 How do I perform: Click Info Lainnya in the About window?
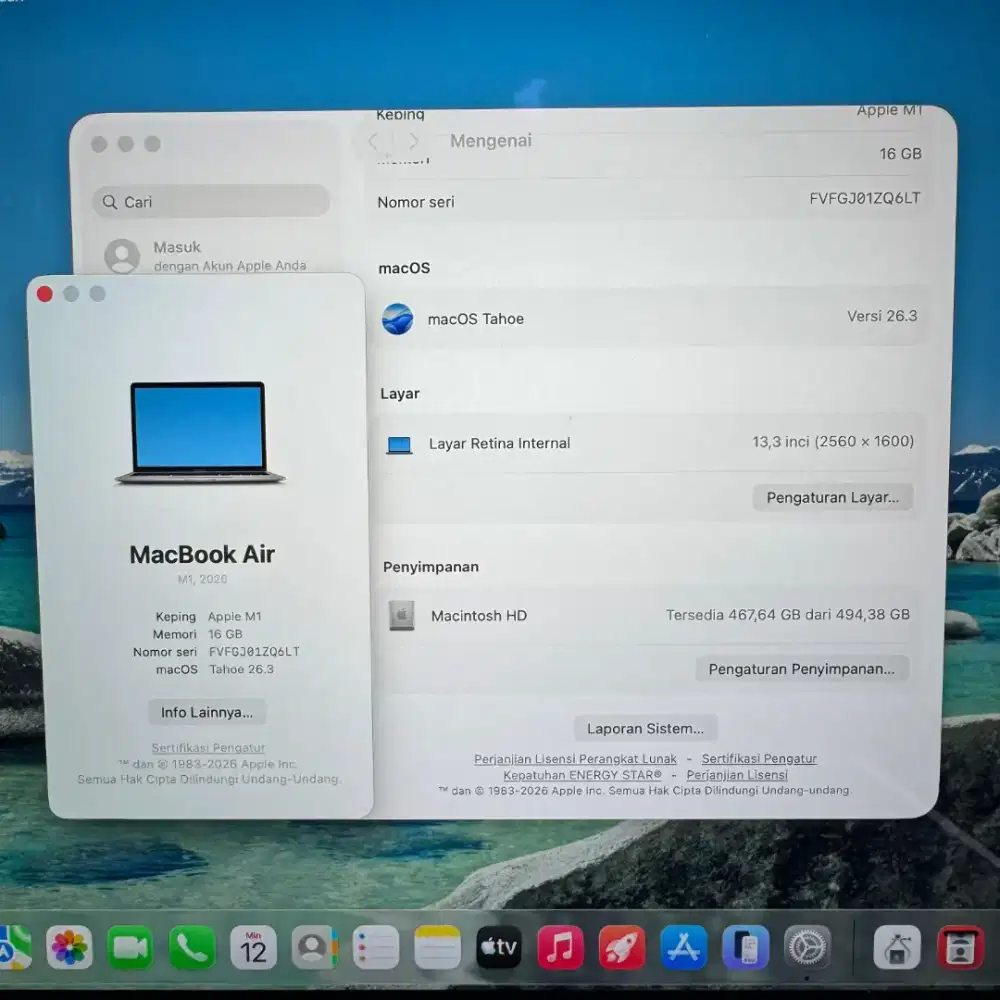tap(206, 712)
